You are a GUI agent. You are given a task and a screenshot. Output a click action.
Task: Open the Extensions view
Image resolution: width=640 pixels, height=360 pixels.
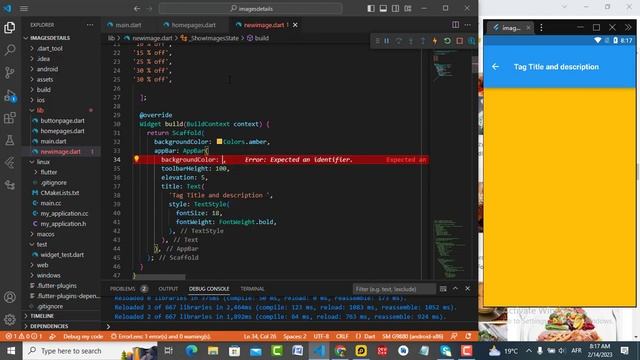pyautogui.click(x=10, y=118)
